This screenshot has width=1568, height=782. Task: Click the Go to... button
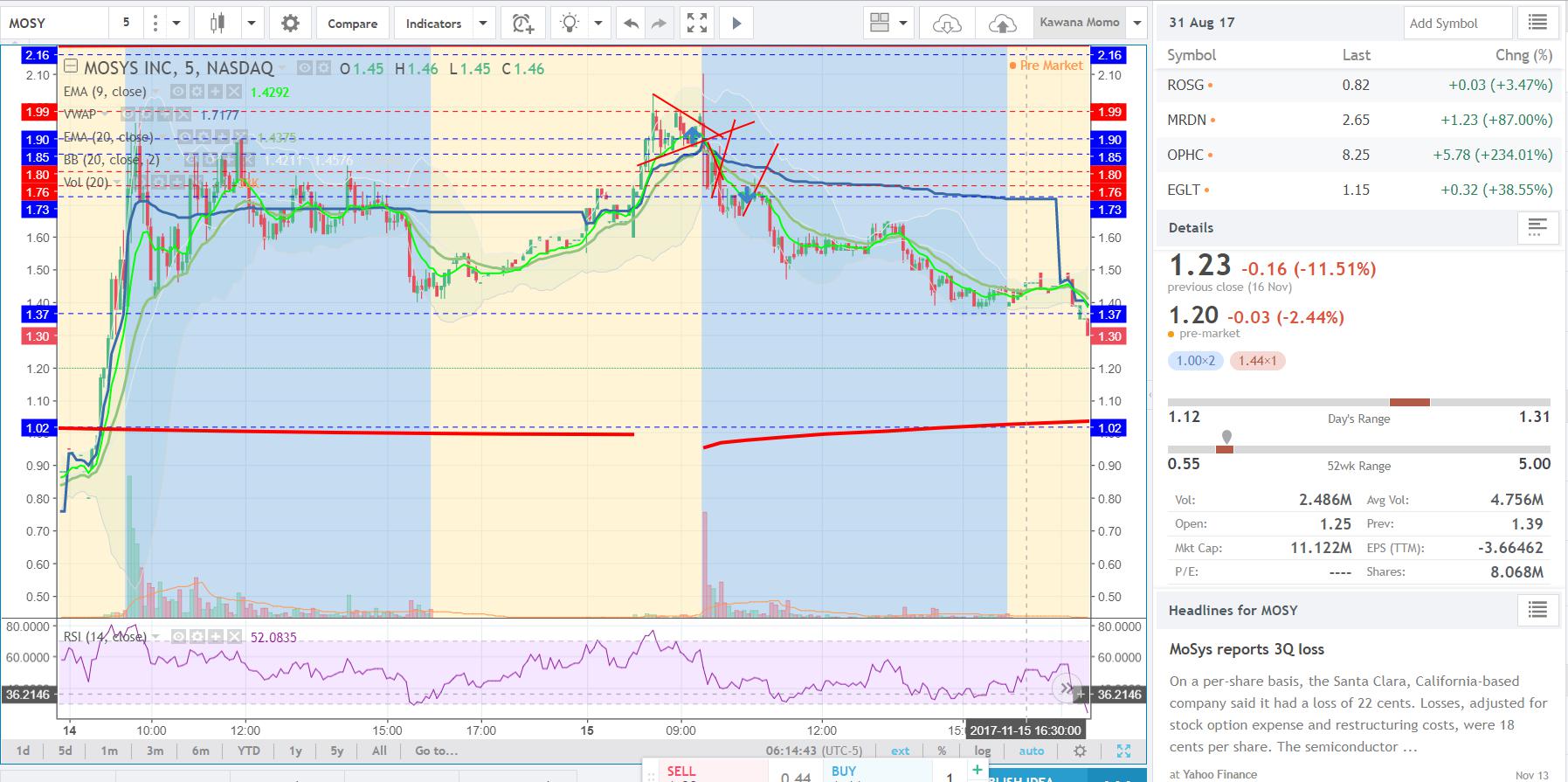(x=436, y=751)
